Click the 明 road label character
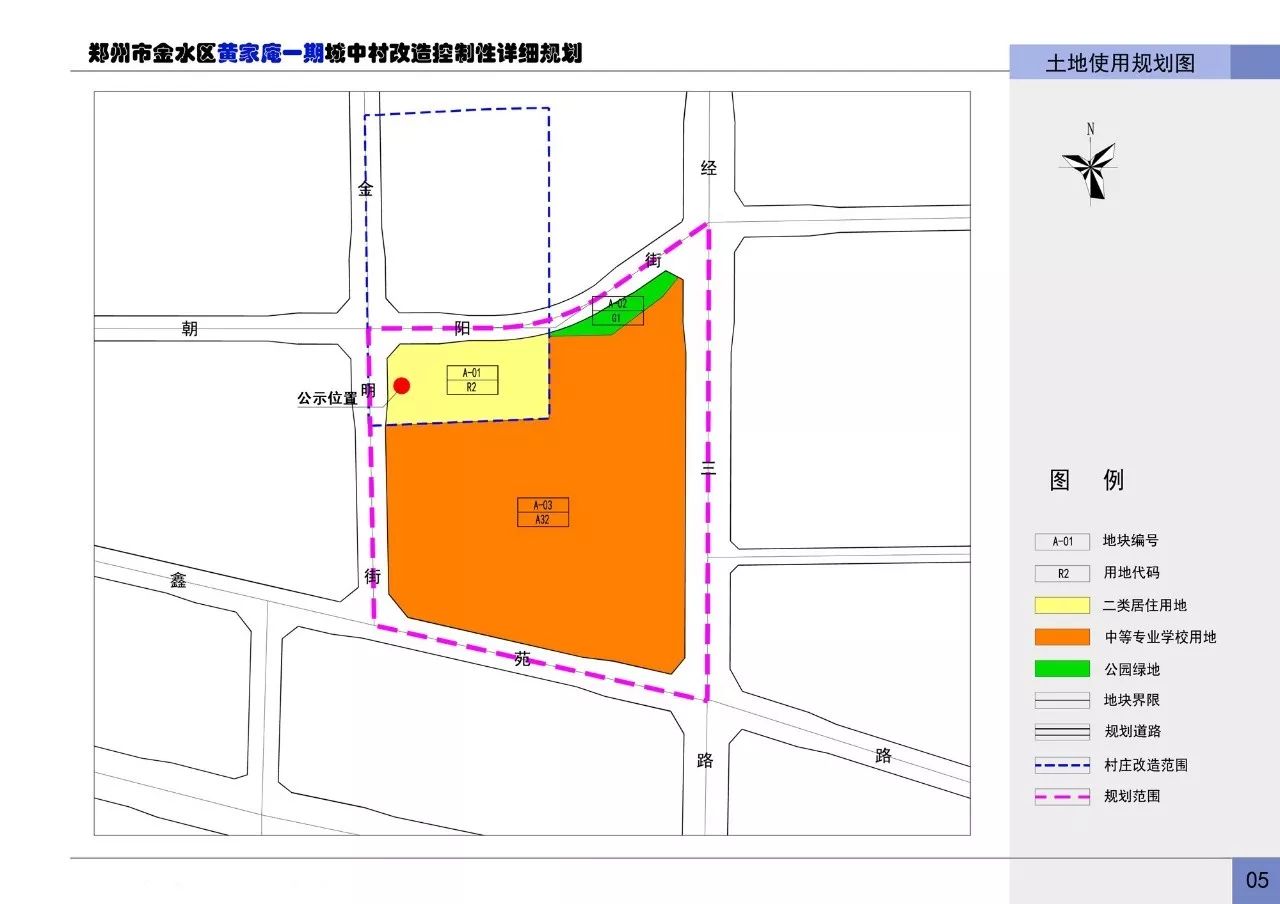 [x=368, y=391]
